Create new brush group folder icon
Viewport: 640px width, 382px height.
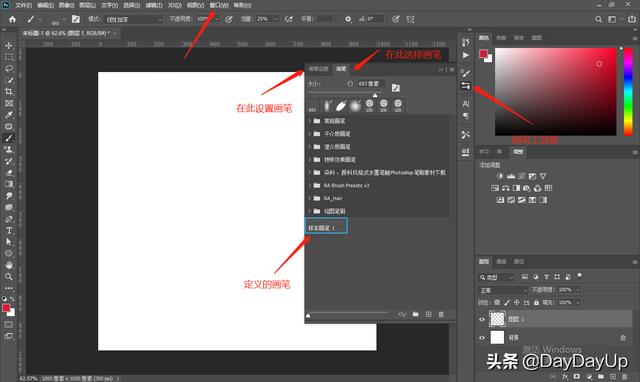coord(416,314)
